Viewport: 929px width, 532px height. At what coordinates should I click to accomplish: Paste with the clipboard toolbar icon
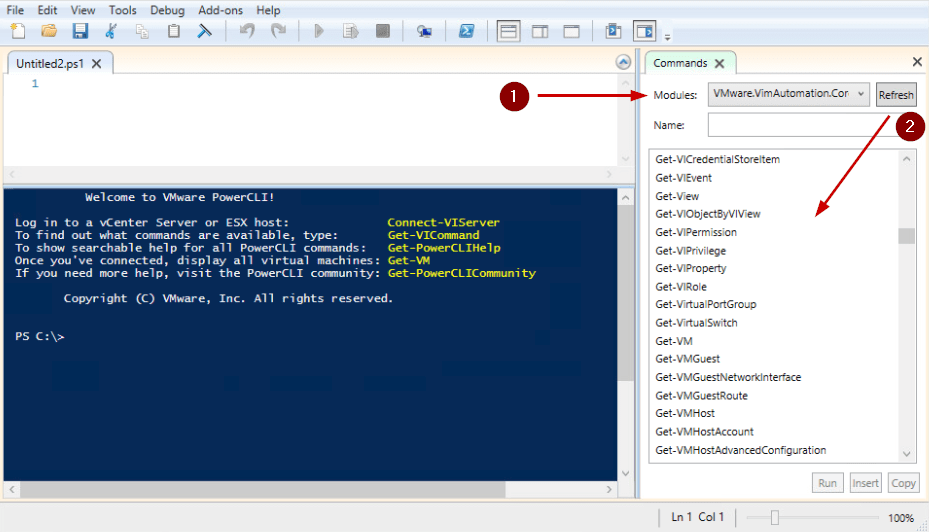click(x=174, y=31)
